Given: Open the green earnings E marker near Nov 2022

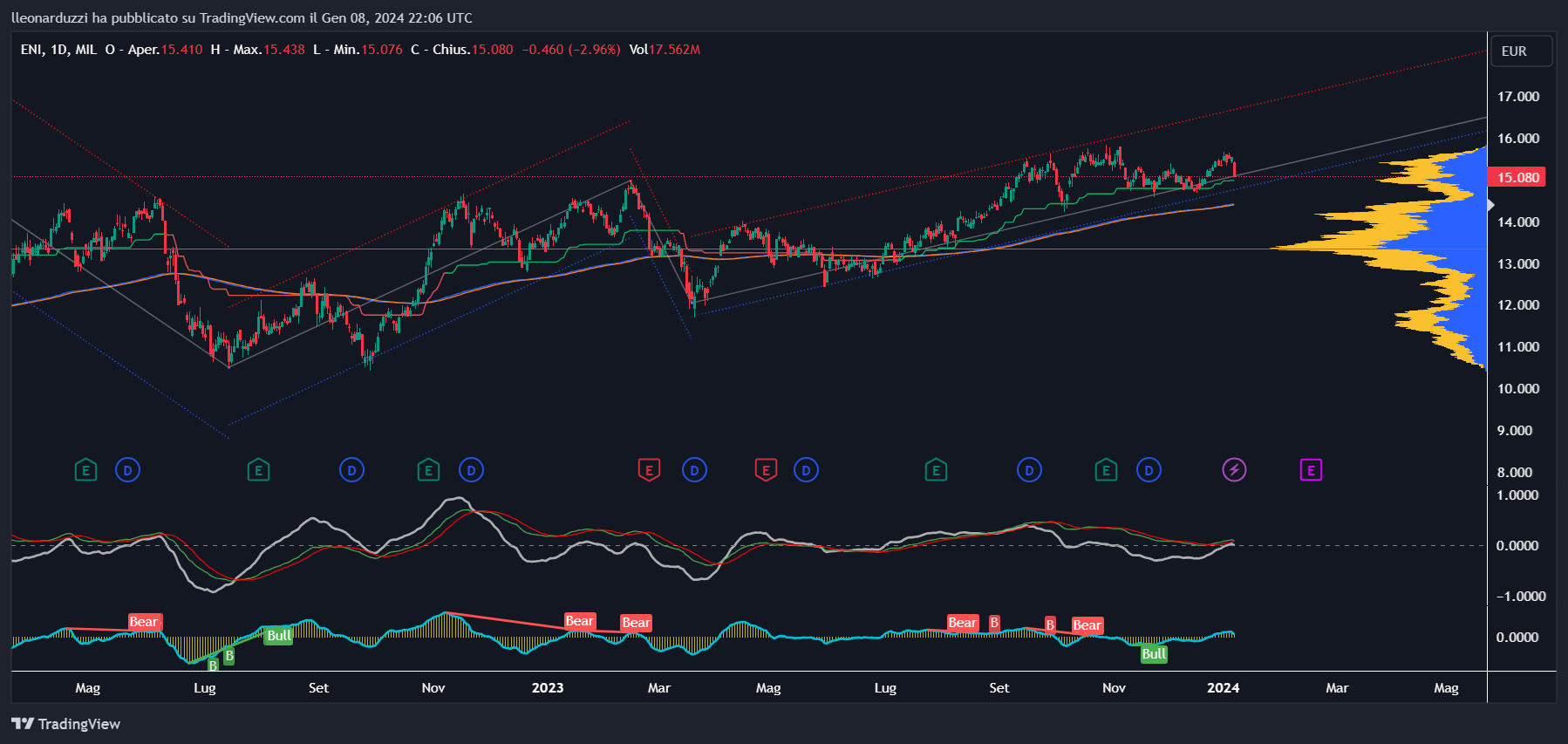Looking at the screenshot, I should coord(428,471).
